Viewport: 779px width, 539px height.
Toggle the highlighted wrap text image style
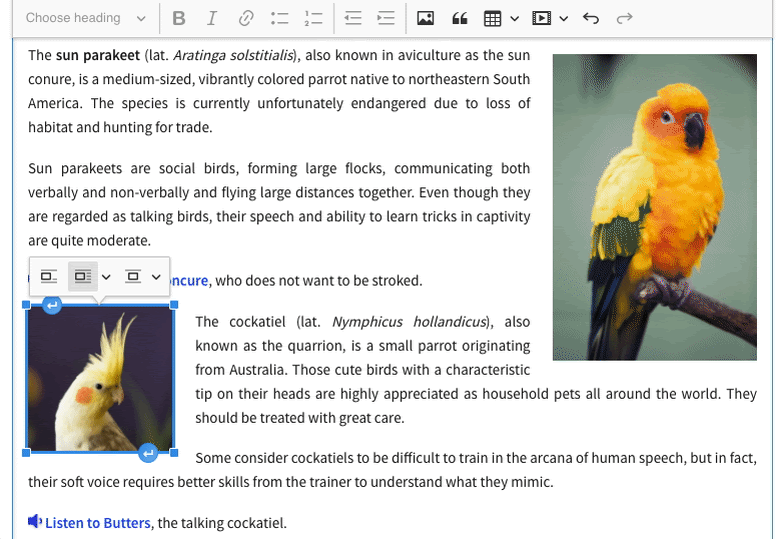[83, 276]
